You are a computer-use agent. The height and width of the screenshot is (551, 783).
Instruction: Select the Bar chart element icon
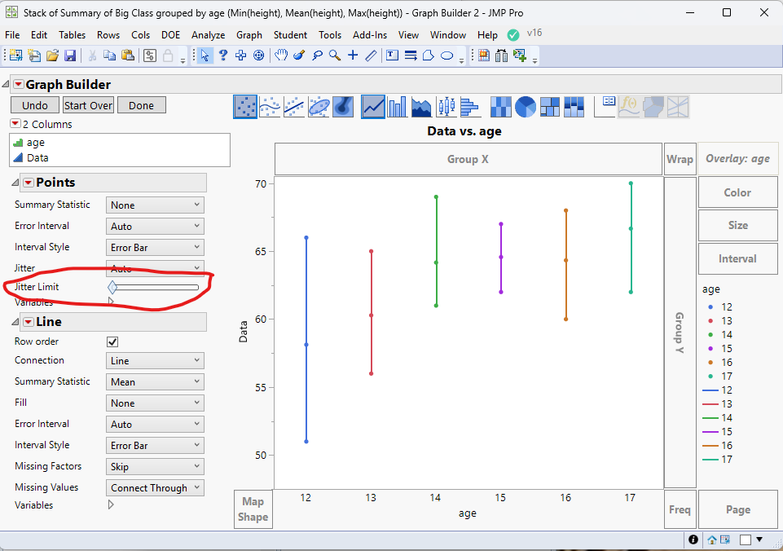pos(397,106)
